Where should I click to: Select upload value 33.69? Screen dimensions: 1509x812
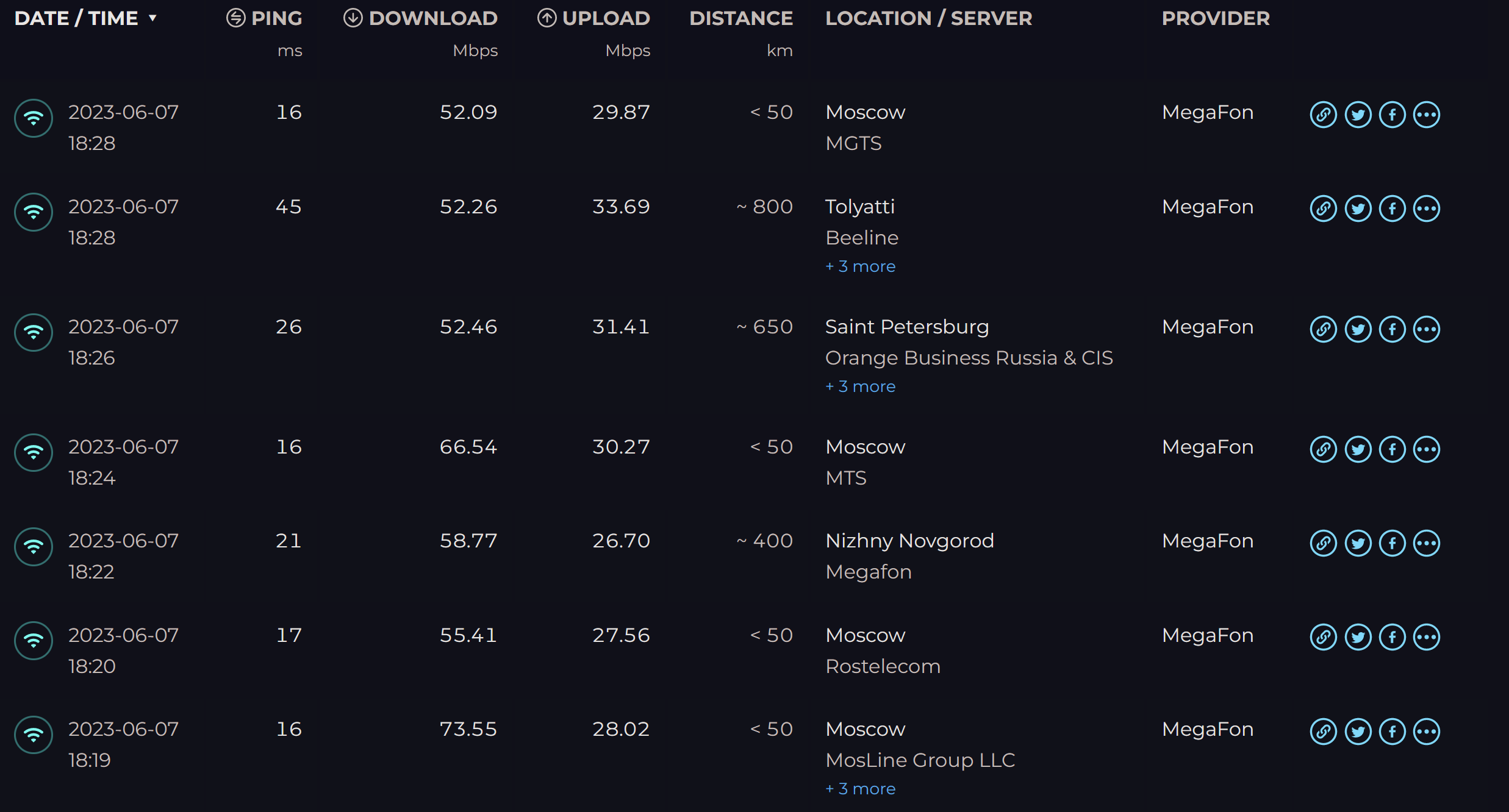click(x=621, y=207)
